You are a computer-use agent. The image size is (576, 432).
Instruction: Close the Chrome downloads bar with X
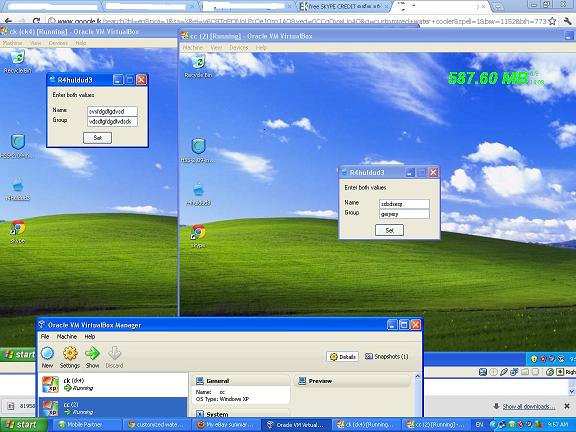click(x=566, y=406)
